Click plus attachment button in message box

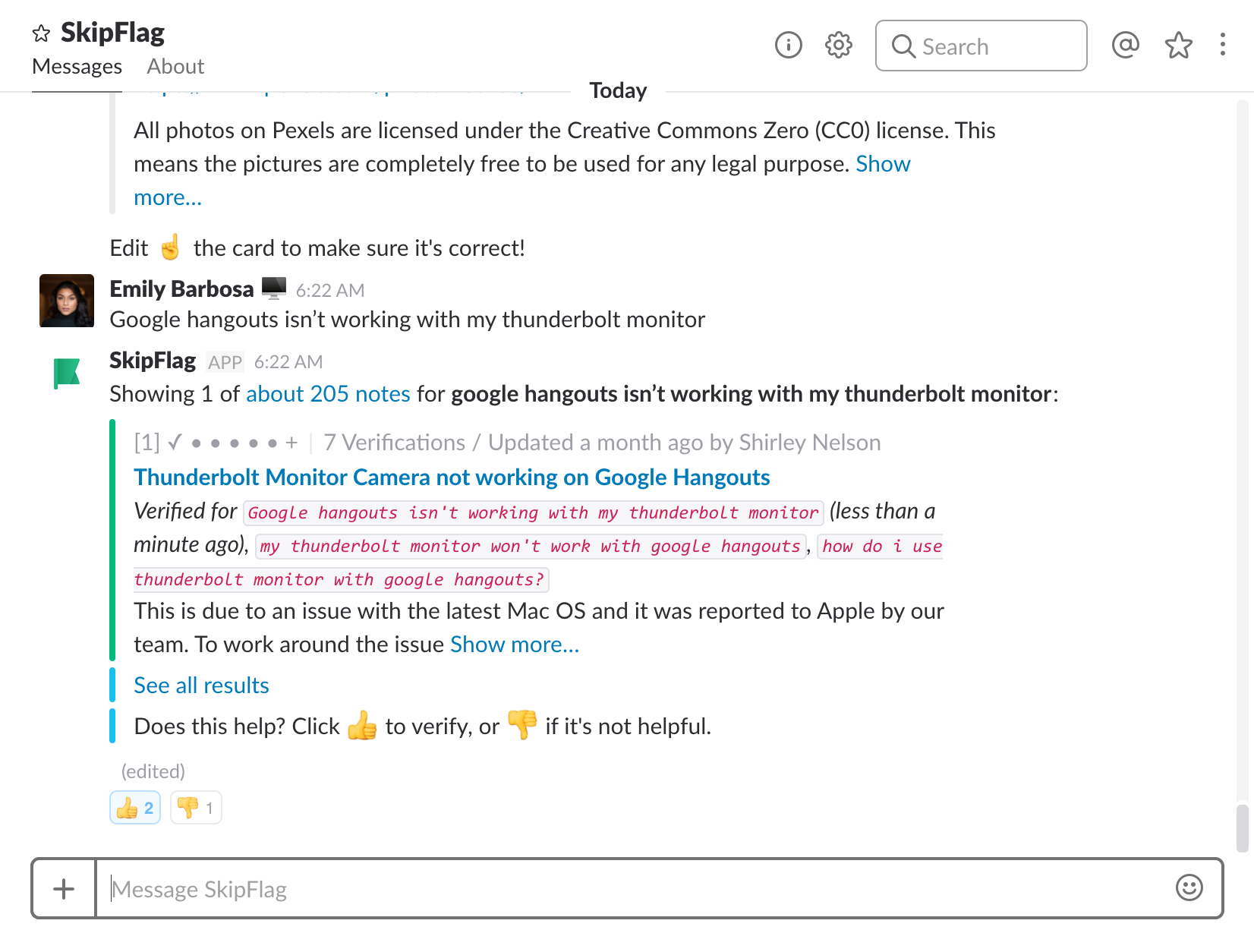(x=64, y=888)
